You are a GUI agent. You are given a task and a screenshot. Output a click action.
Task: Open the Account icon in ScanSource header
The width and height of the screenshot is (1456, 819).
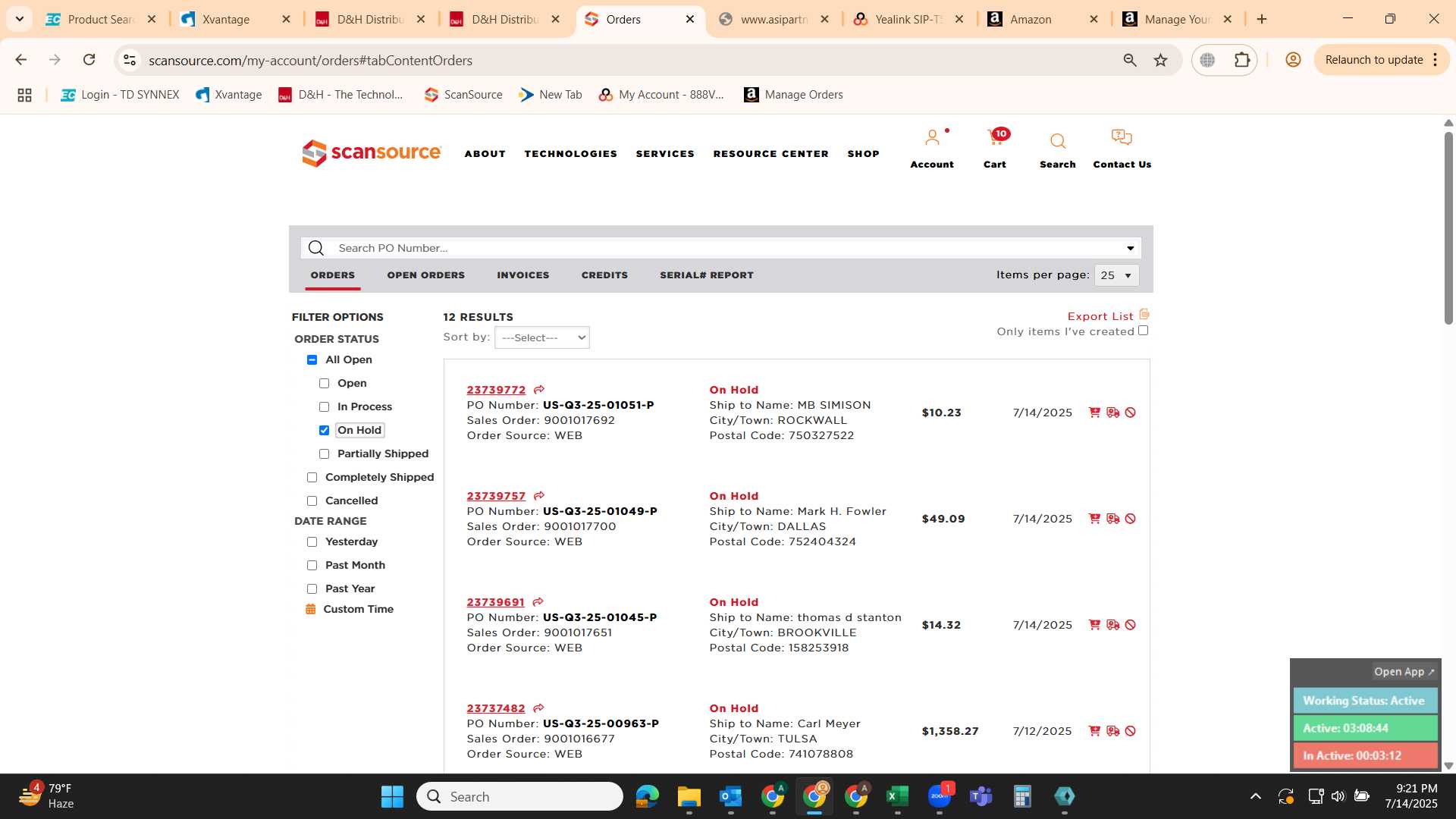932,138
